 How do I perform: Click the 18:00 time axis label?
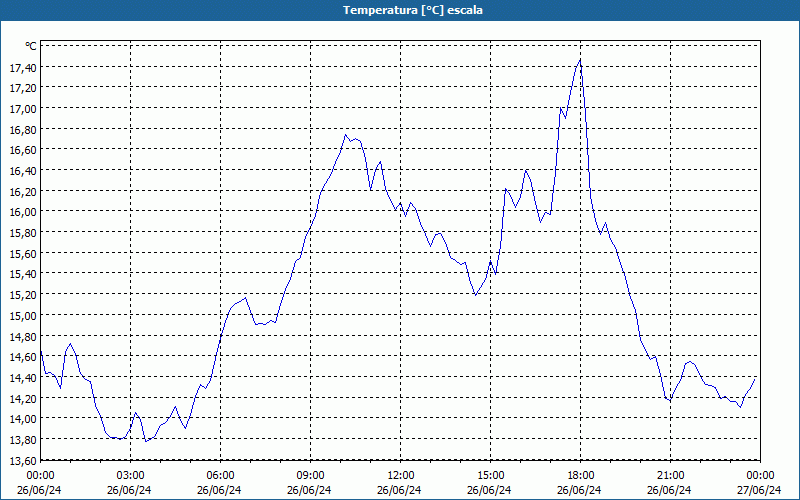pyautogui.click(x=581, y=476)
